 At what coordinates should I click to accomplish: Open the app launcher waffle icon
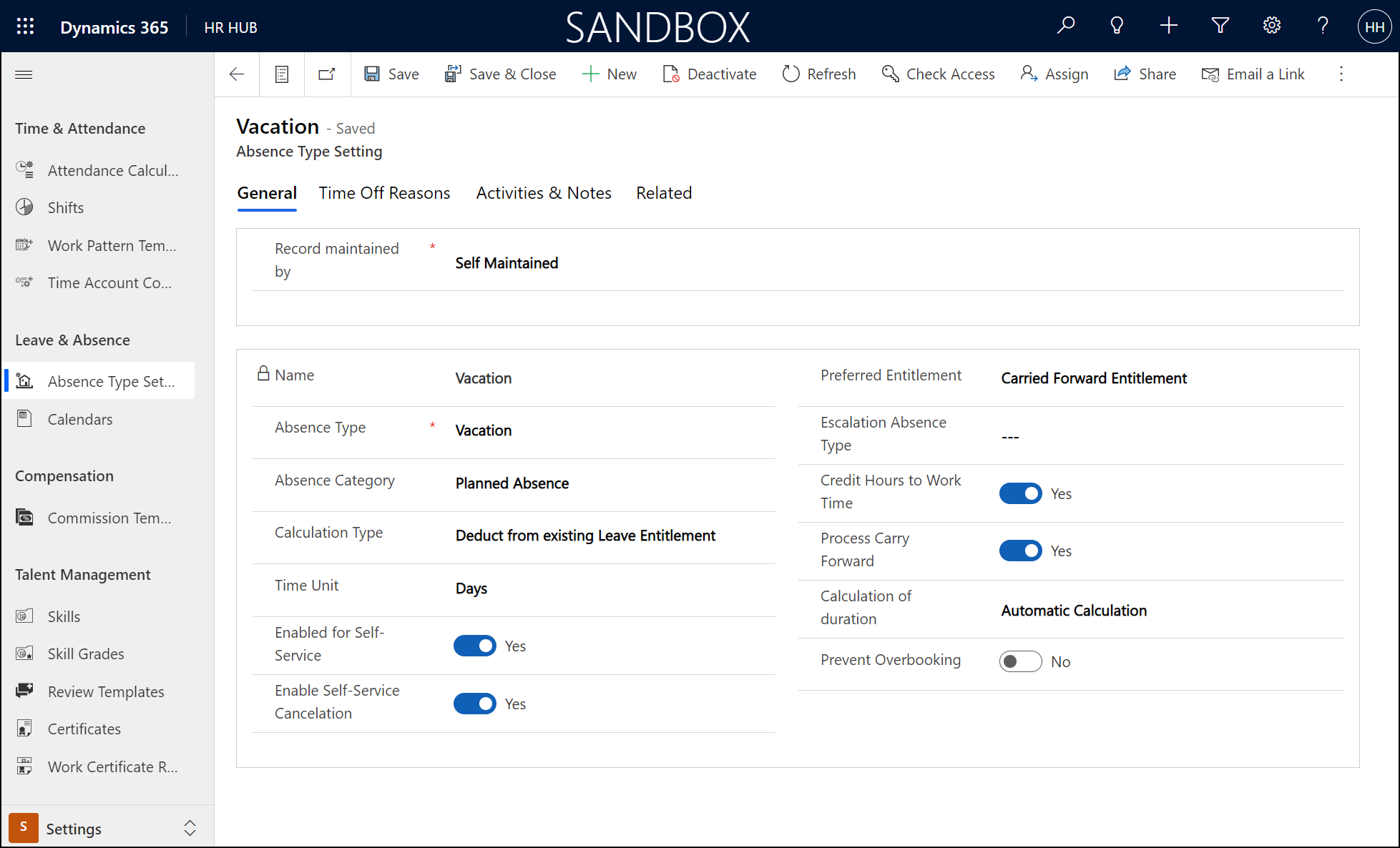coord(25,27)
